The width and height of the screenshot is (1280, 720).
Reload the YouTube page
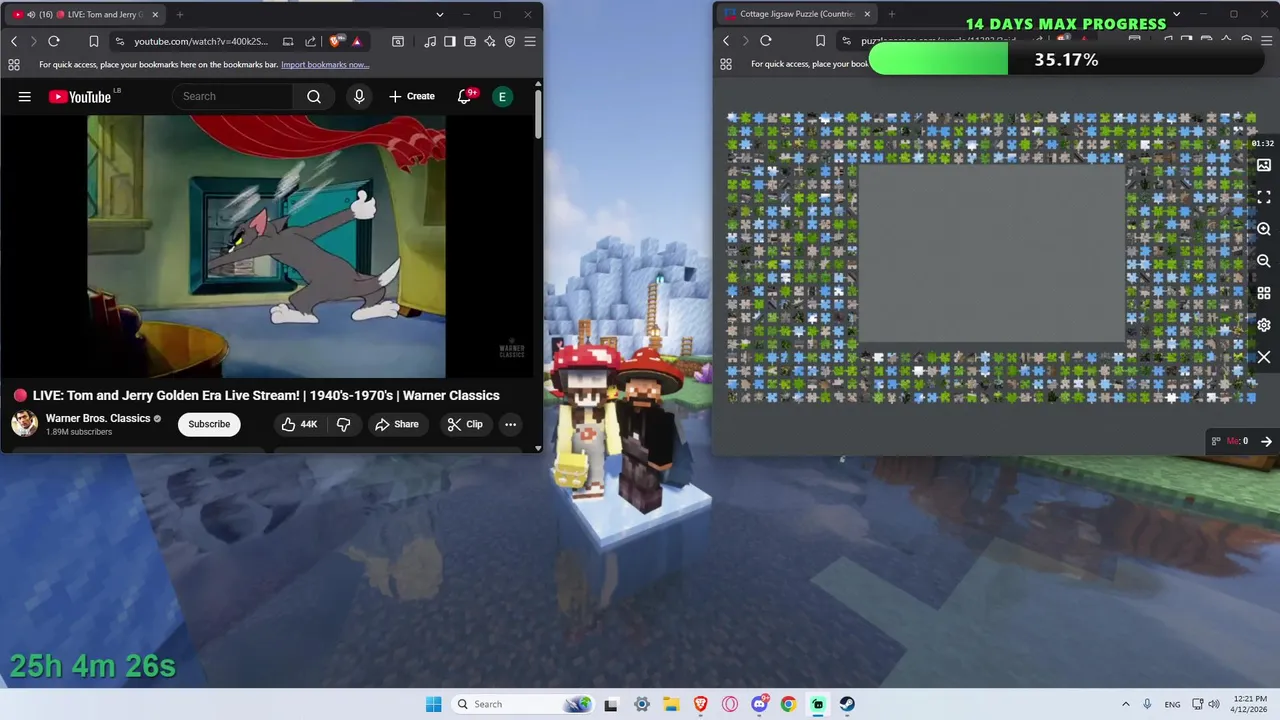point(54,41)
